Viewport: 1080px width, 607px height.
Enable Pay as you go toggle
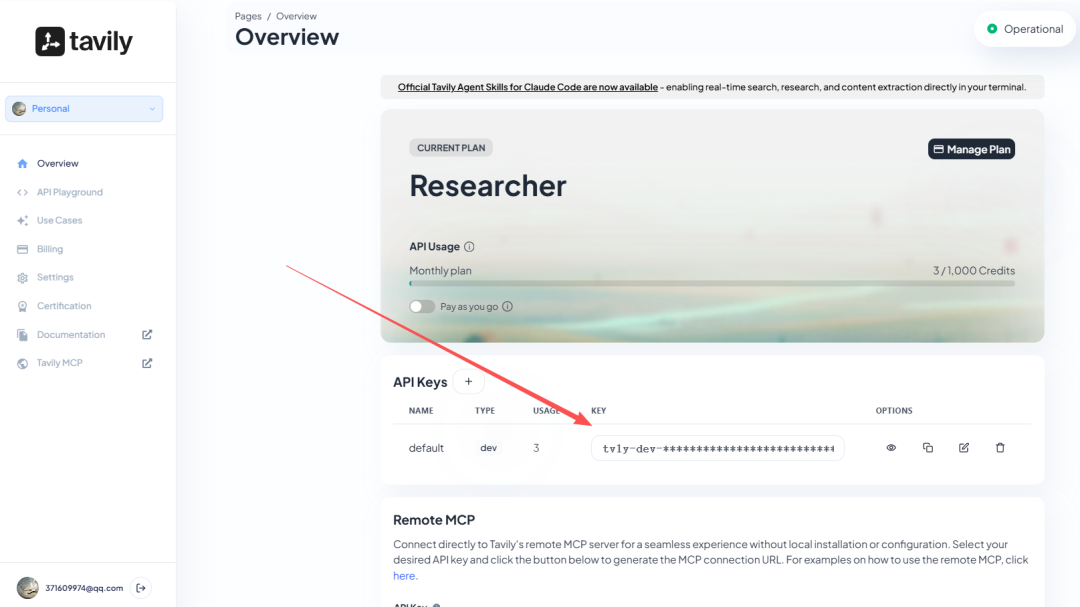[422, 307]
